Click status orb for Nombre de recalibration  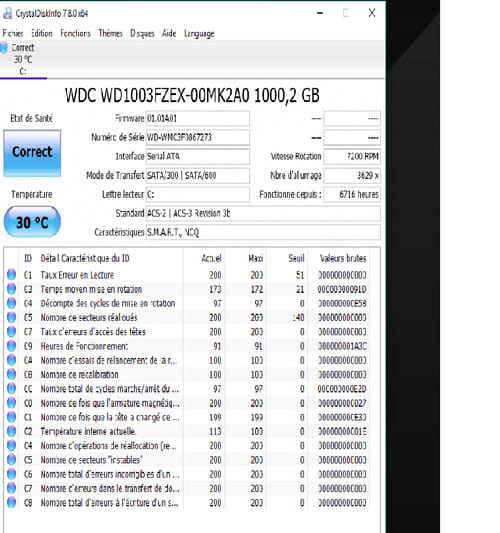pyautogui.click(x=11, y=375)
